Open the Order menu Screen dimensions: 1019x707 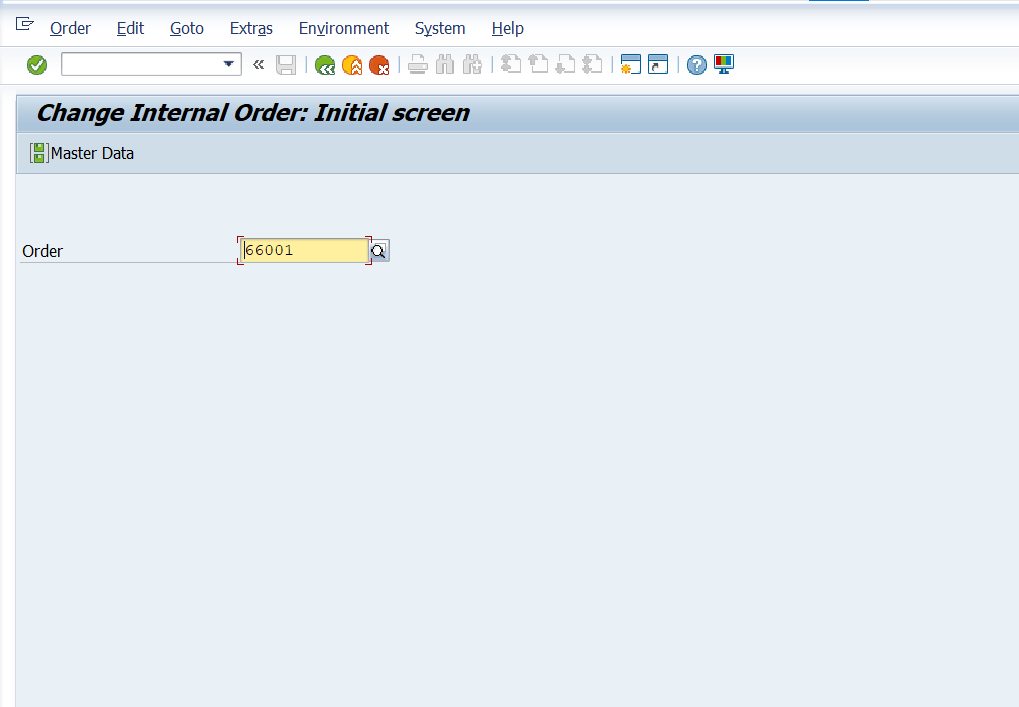tap(70, 29)
